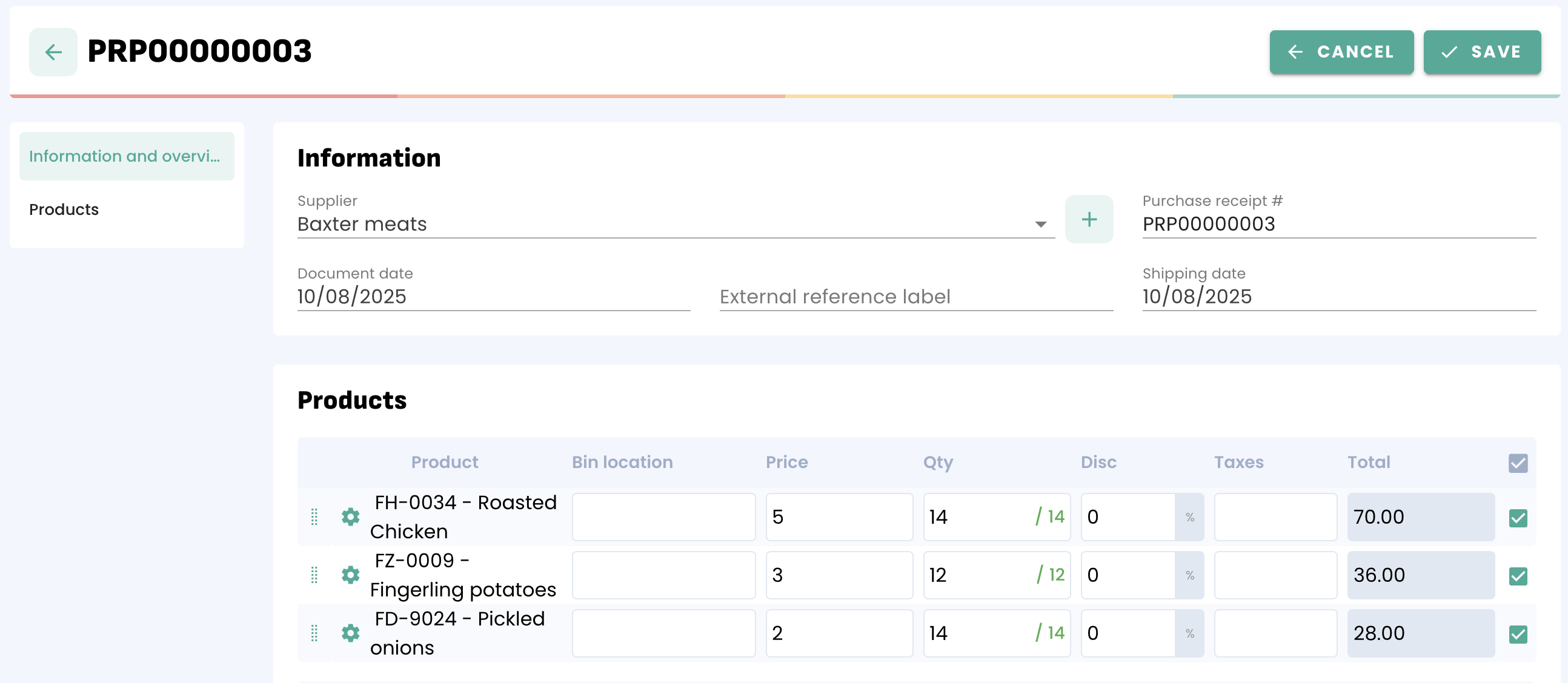Click the Price field for Fingerling potatoes
The image size is (1568, 683).
(838, 575)
